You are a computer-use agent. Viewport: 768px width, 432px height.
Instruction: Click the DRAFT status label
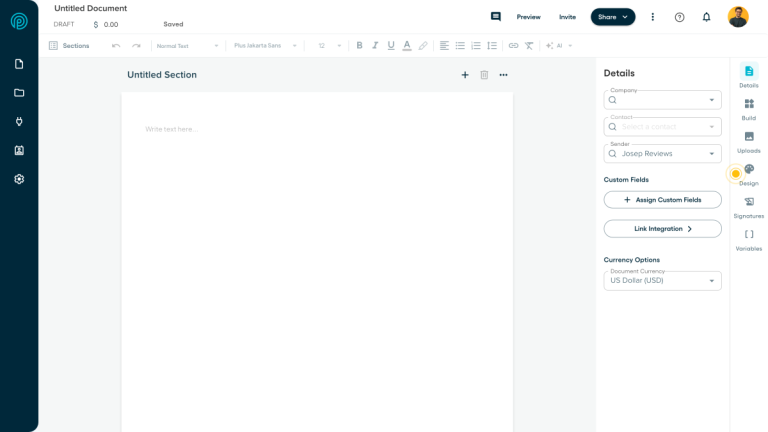(x=64, y=24)
